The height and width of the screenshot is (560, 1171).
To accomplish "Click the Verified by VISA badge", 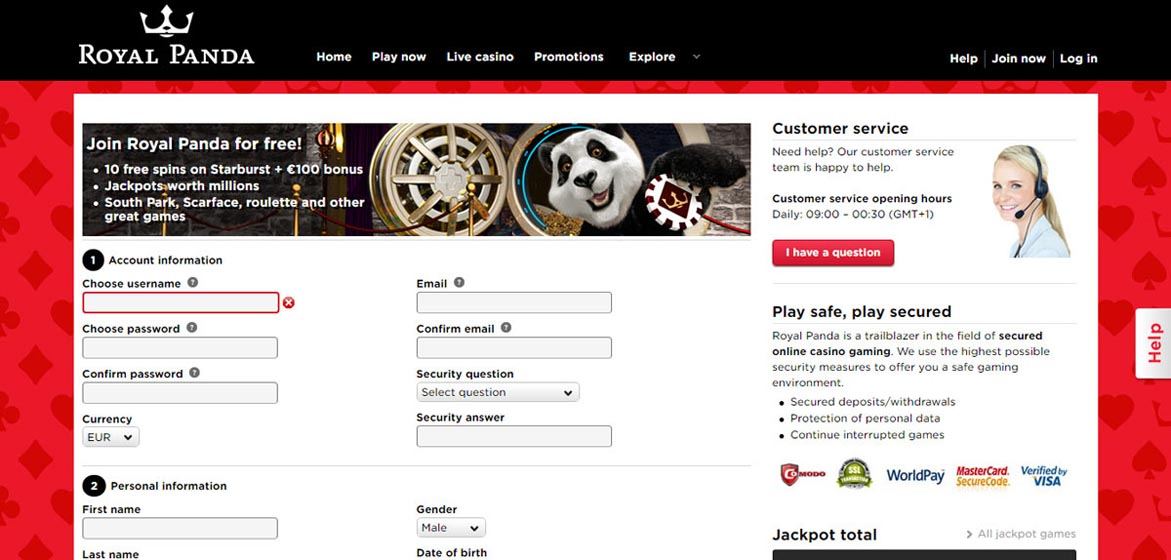I will (1043, 475).
